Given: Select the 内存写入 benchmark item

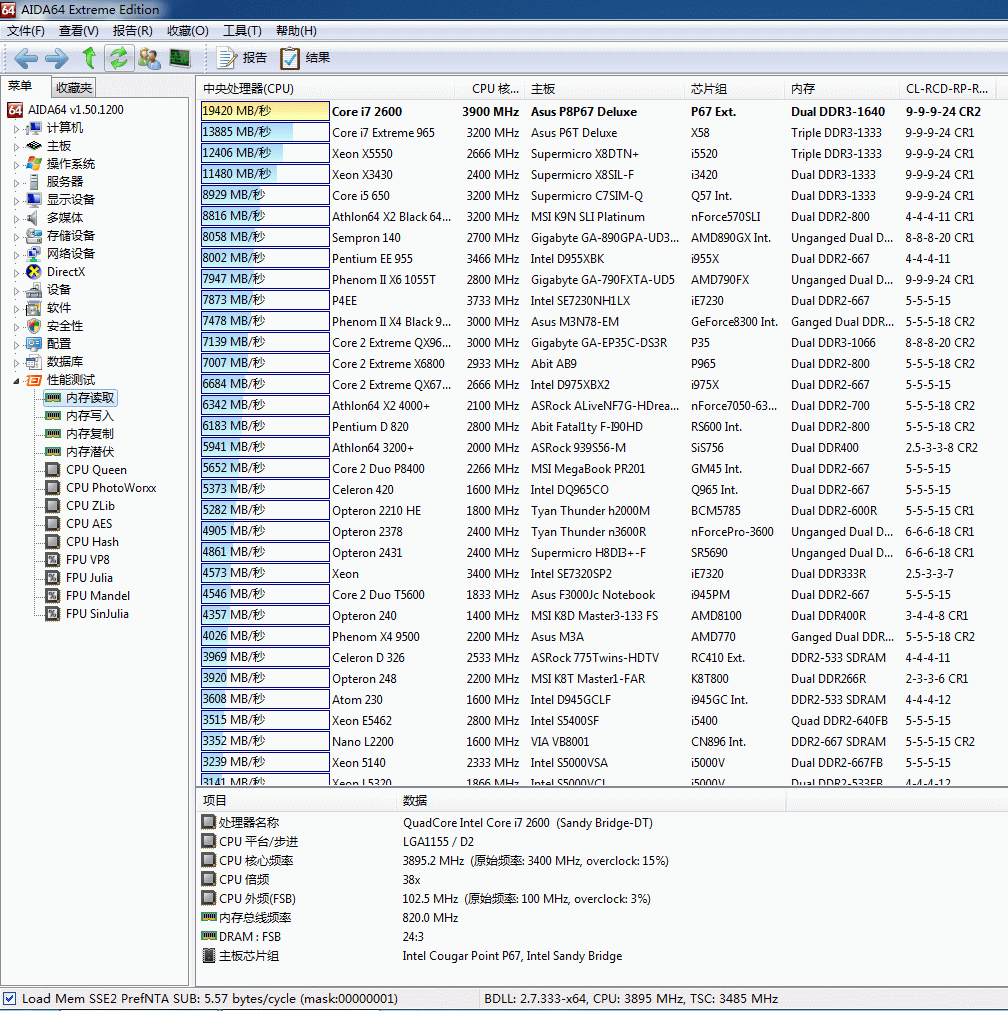Looking at the screenshot, I should click(89, 416).
